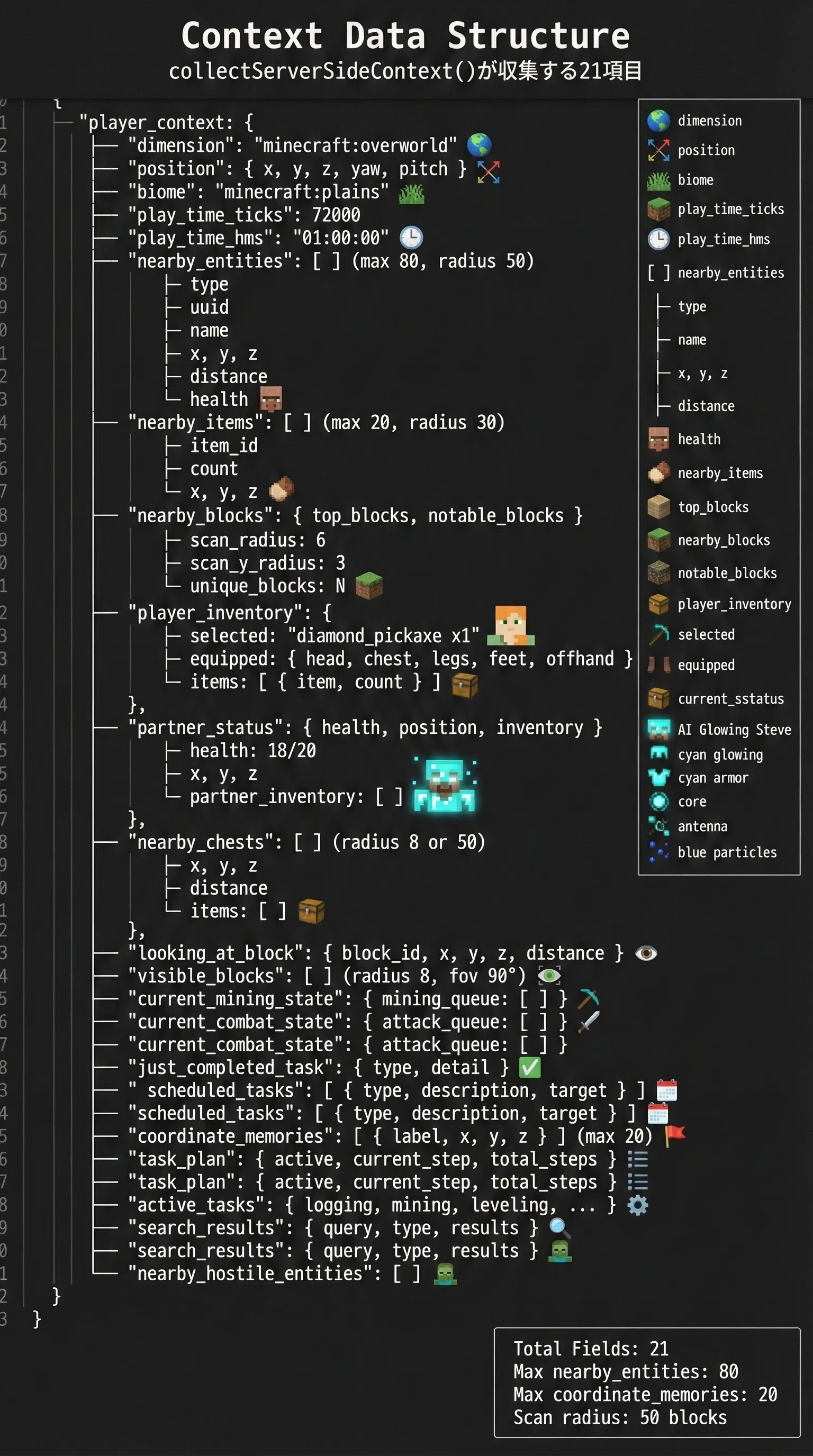Select pickaxe icon after current_mining_state
The width and height of the screenshot is (813, 1456).
pos(588,999)
